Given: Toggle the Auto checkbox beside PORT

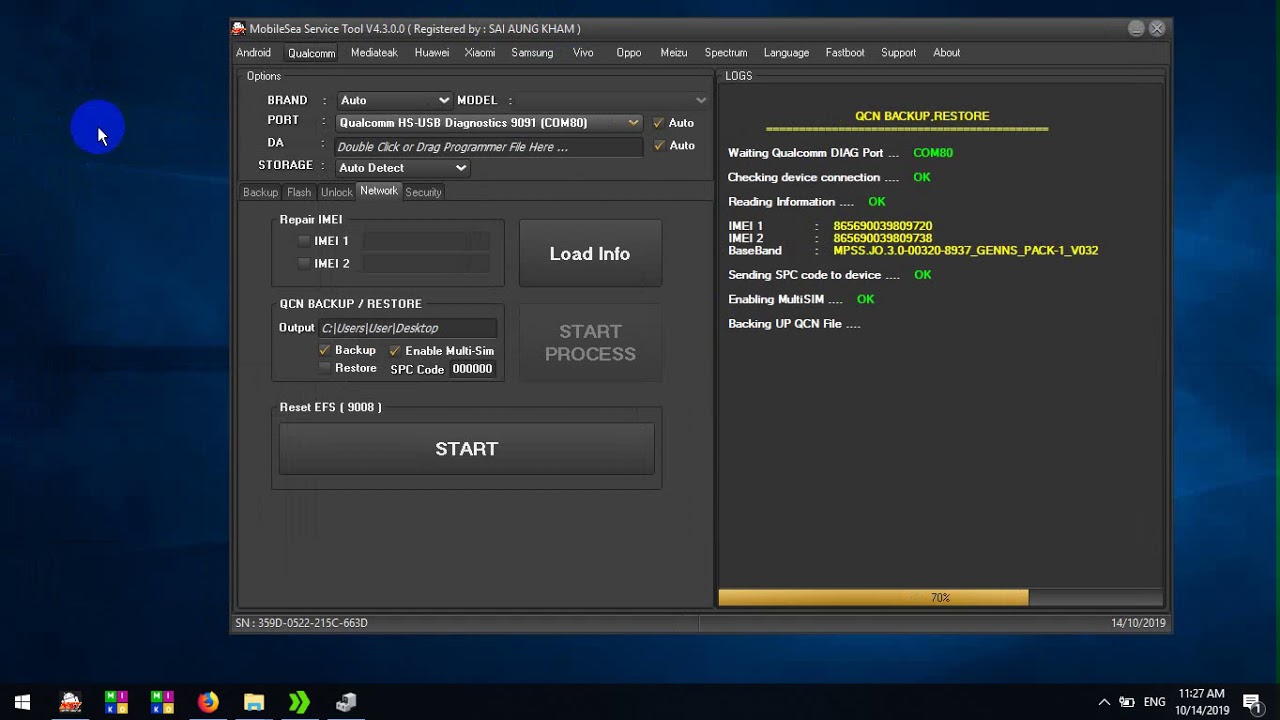Looking at the screenshot, I should coord(658,123).
